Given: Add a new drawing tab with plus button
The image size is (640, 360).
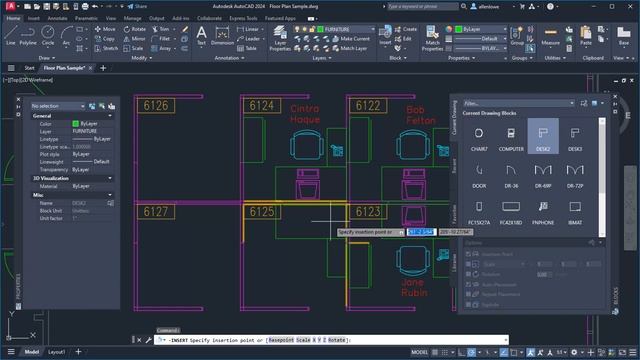Looking at the screenshot, I should point(103,68).
